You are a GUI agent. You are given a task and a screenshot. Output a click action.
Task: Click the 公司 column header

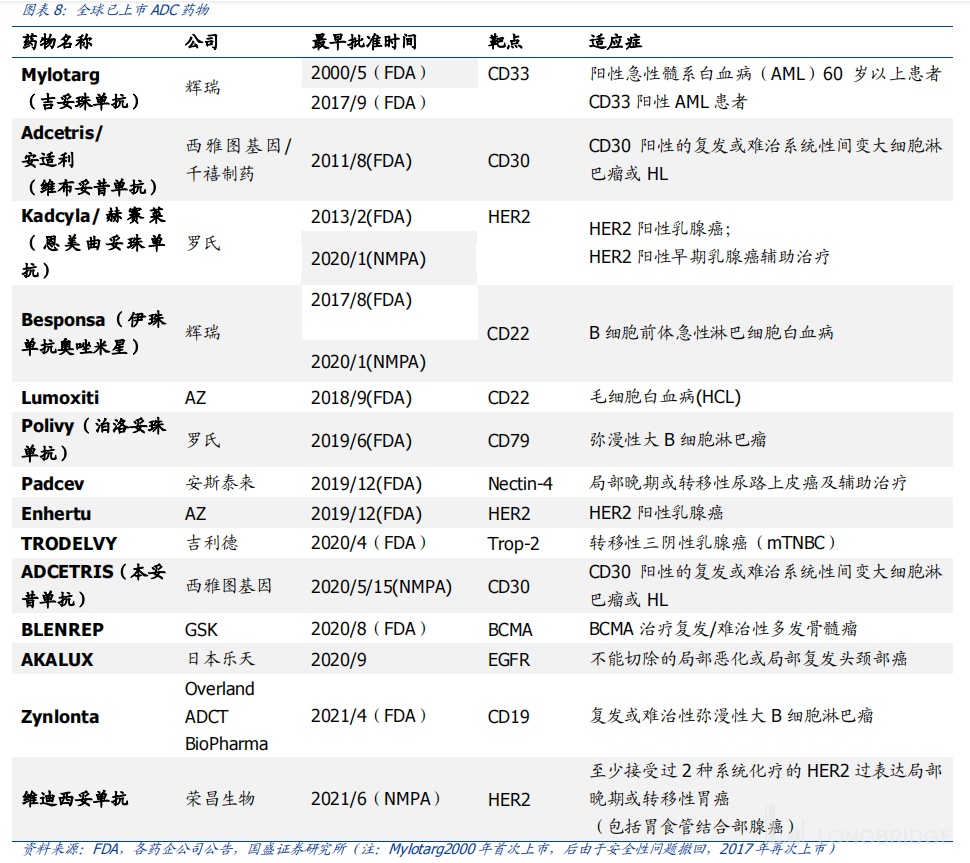click(x=201, y=42)
